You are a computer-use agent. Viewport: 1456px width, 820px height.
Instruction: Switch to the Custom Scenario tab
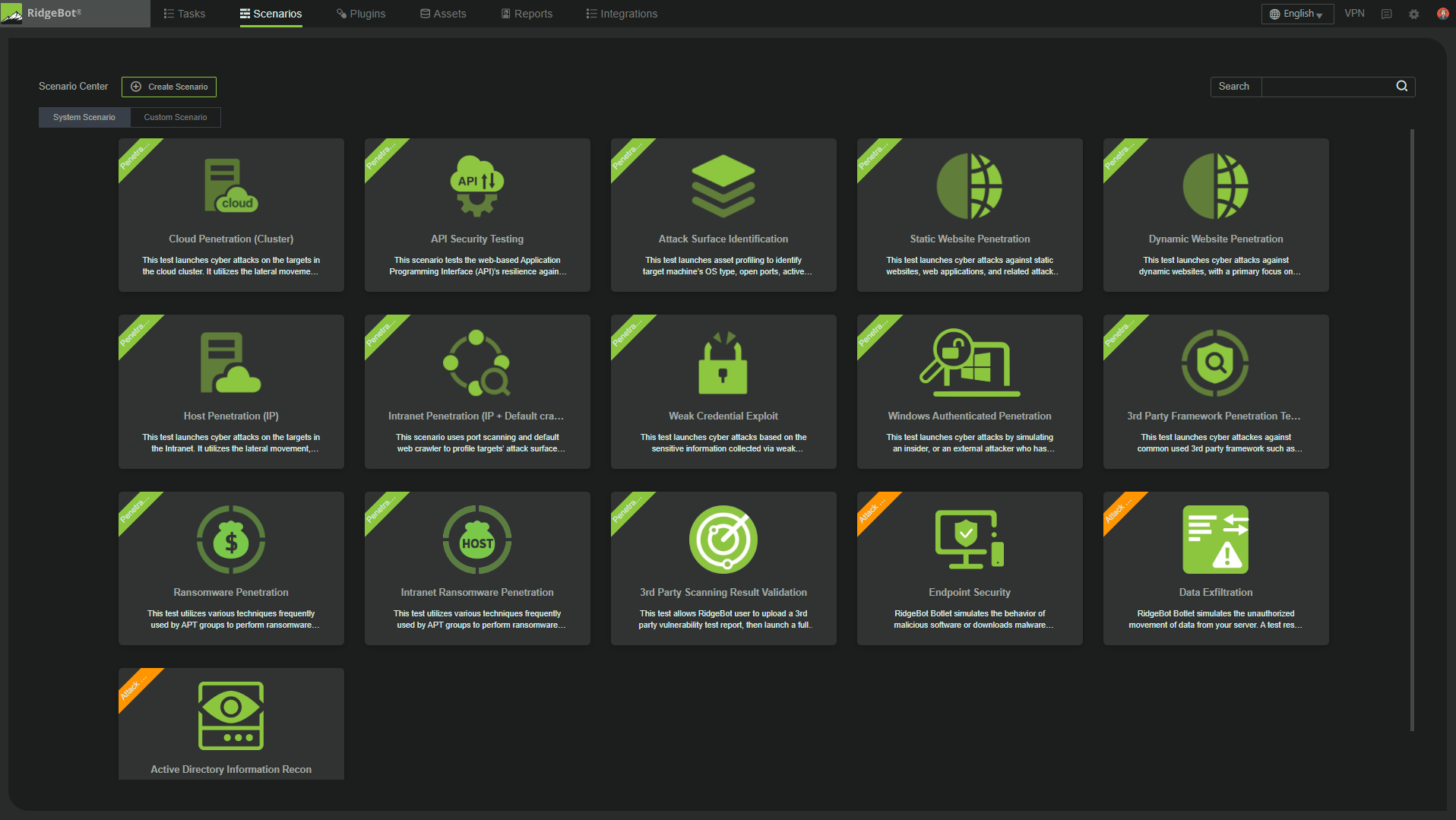click(175, 117)
